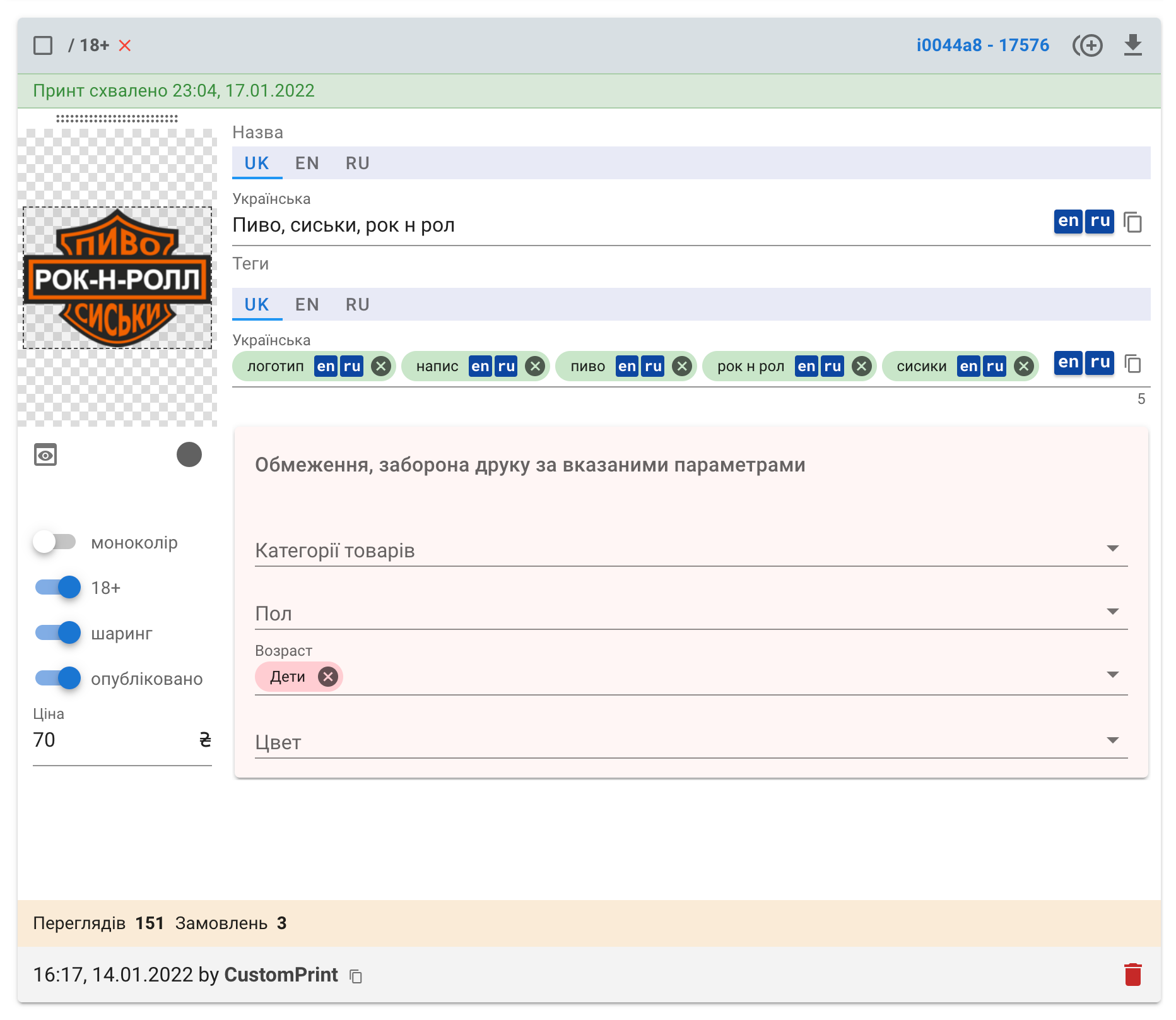Click the red X beside 18+ label
1176x1020 pixels.
pos(125,45)
